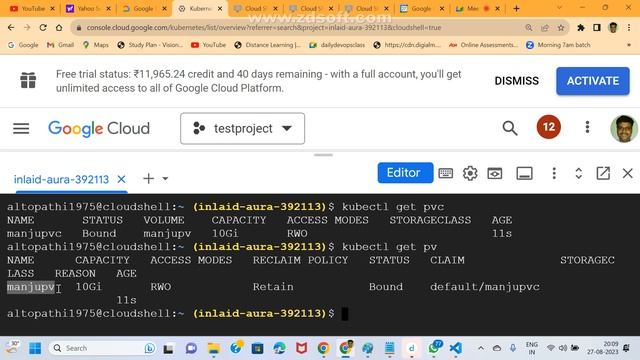Open the Google Cloud navigation hamburger menu
The height and width of the screenshot is (360, 640).
coord(21,129)
